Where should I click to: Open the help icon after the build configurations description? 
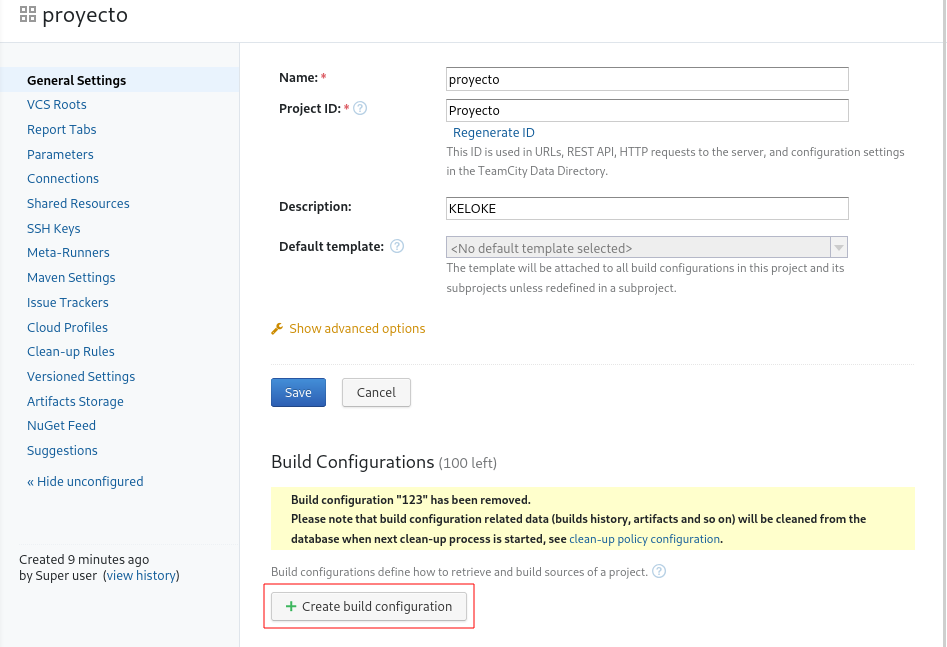click(659, 571)
